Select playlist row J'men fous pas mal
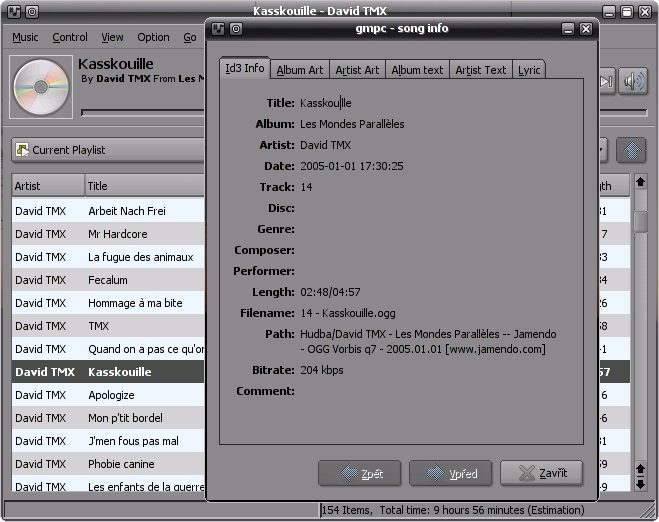 (108, 441)
